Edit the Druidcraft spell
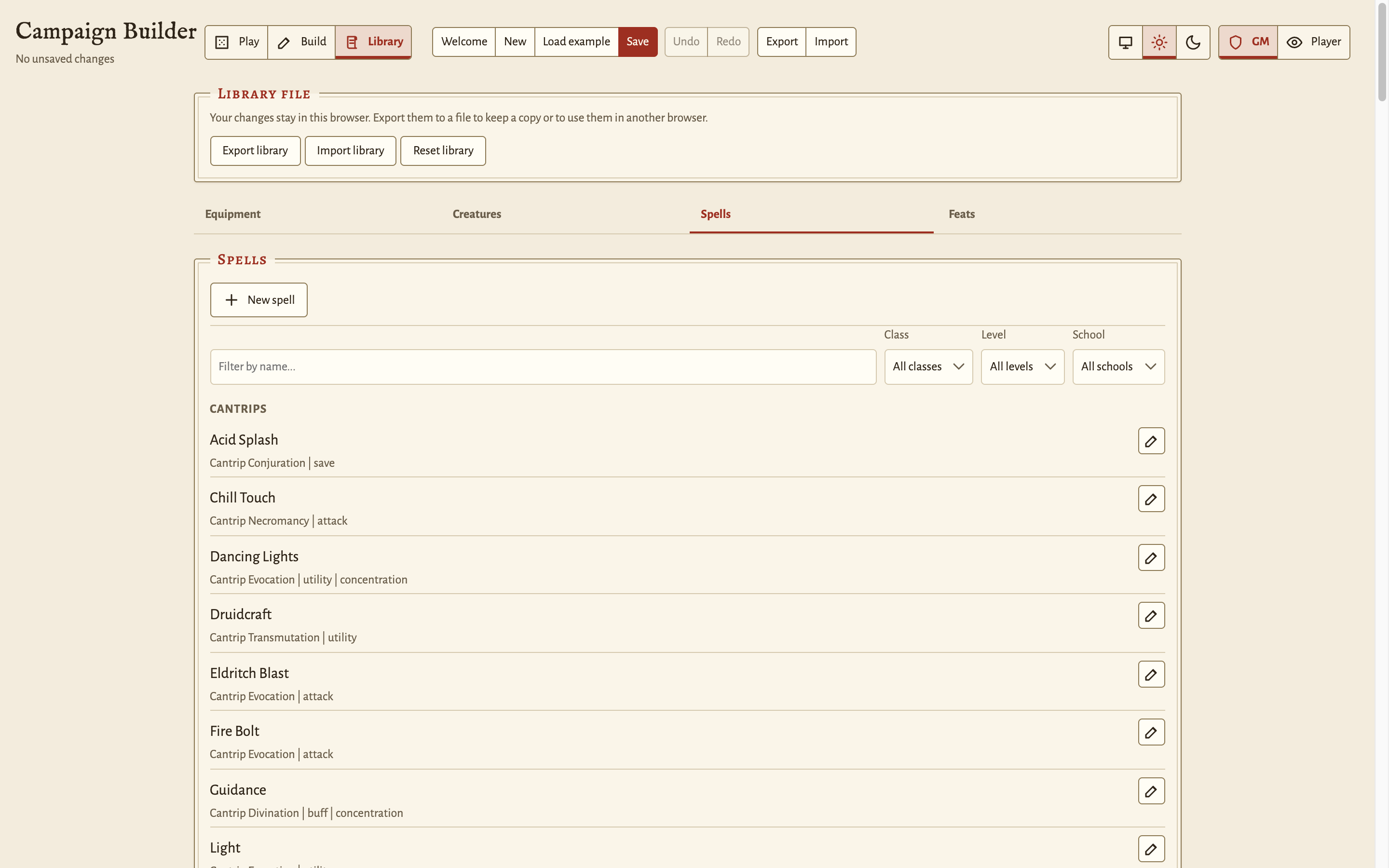Image resolution: width=1389 pixels, height=868 pixels. tap(1151, 615)
